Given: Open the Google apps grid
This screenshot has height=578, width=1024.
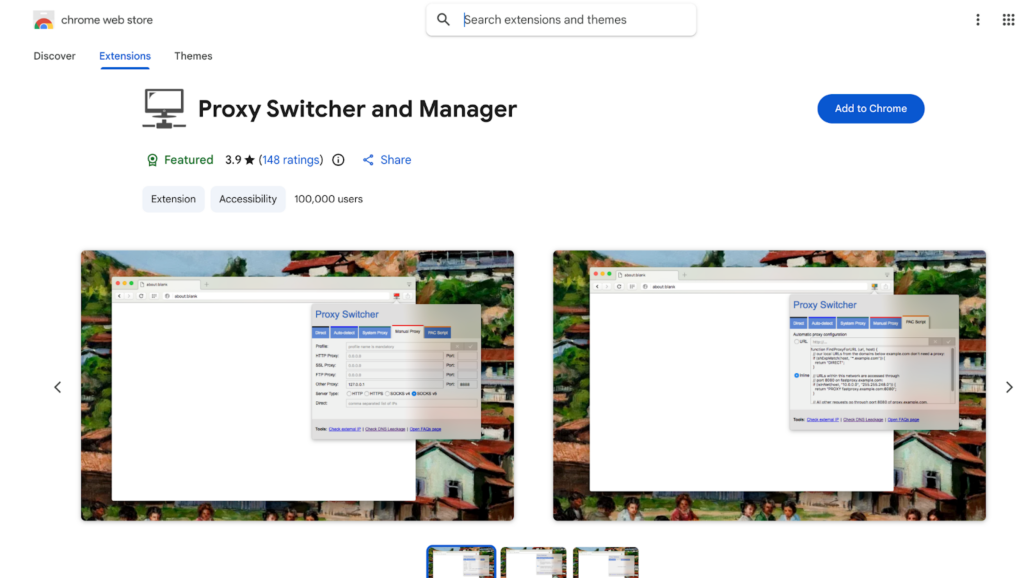Looking at the screenshot, I should 1008,20.
